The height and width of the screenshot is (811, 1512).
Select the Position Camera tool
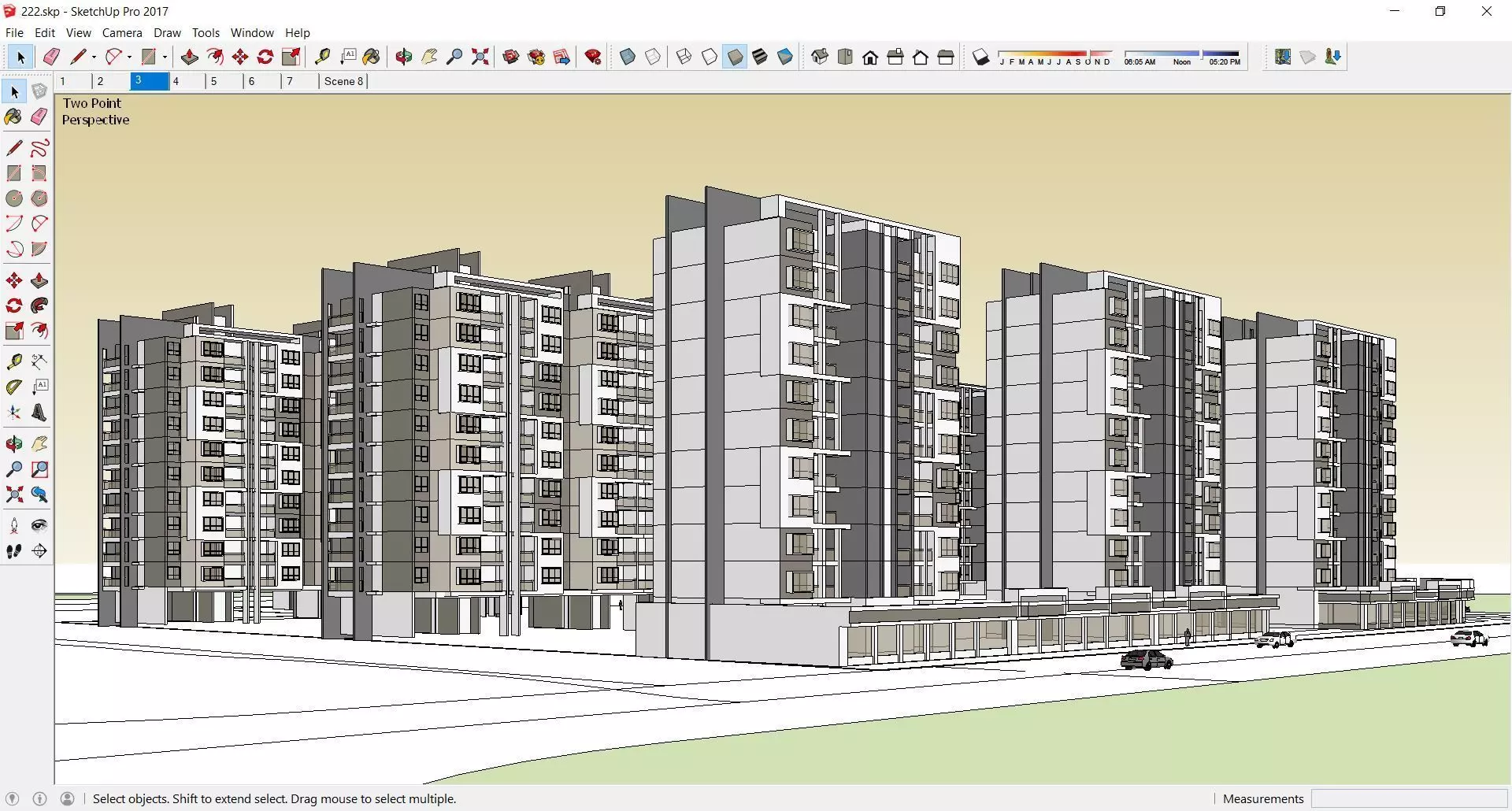[x=14, y=526]
